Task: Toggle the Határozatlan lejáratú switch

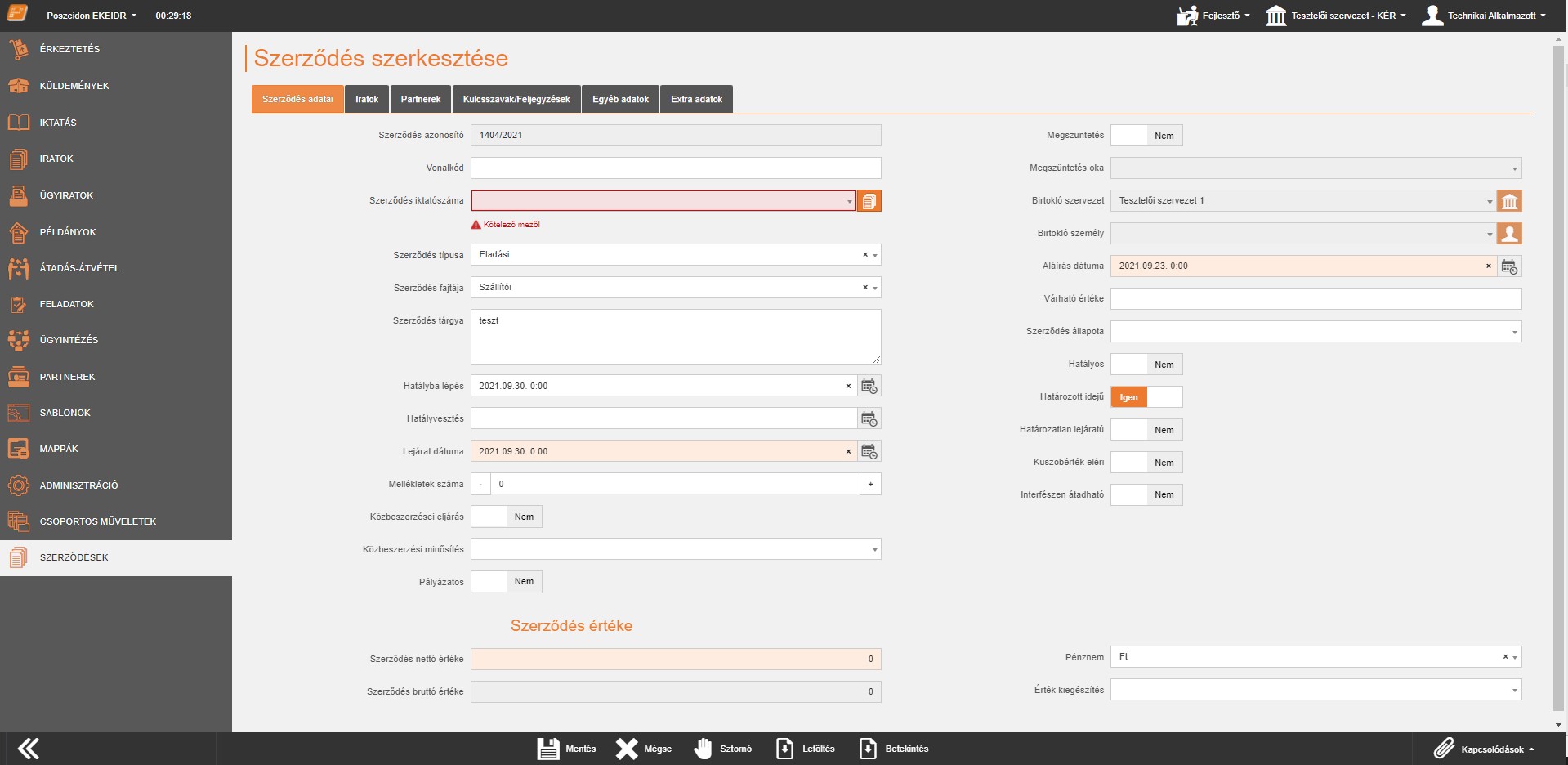Action: pyautogui.click(x=1146, y=430)
